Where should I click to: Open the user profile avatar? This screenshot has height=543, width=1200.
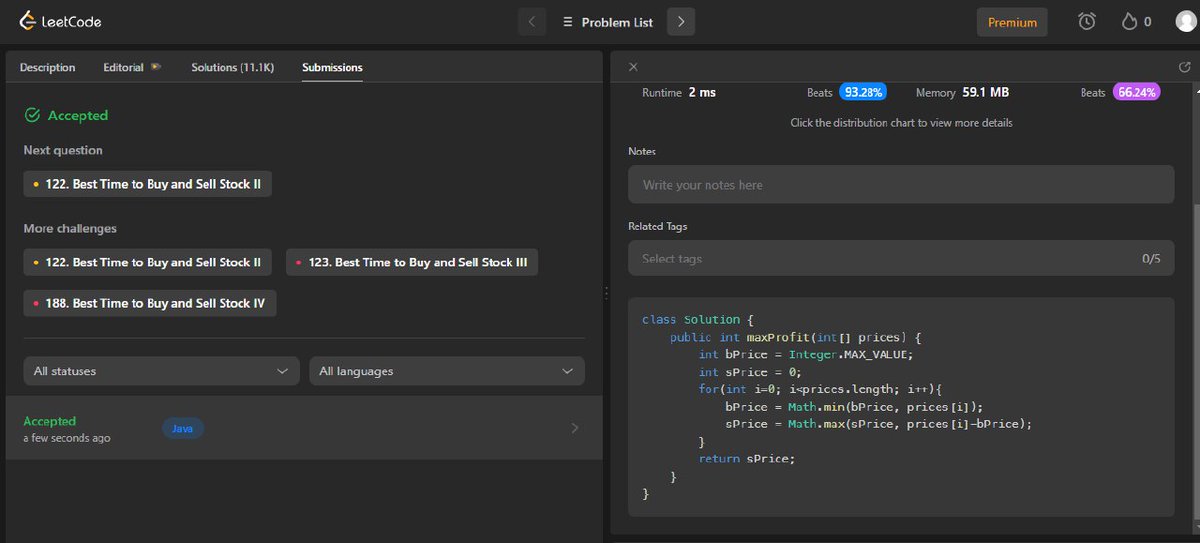[1186, 21]
